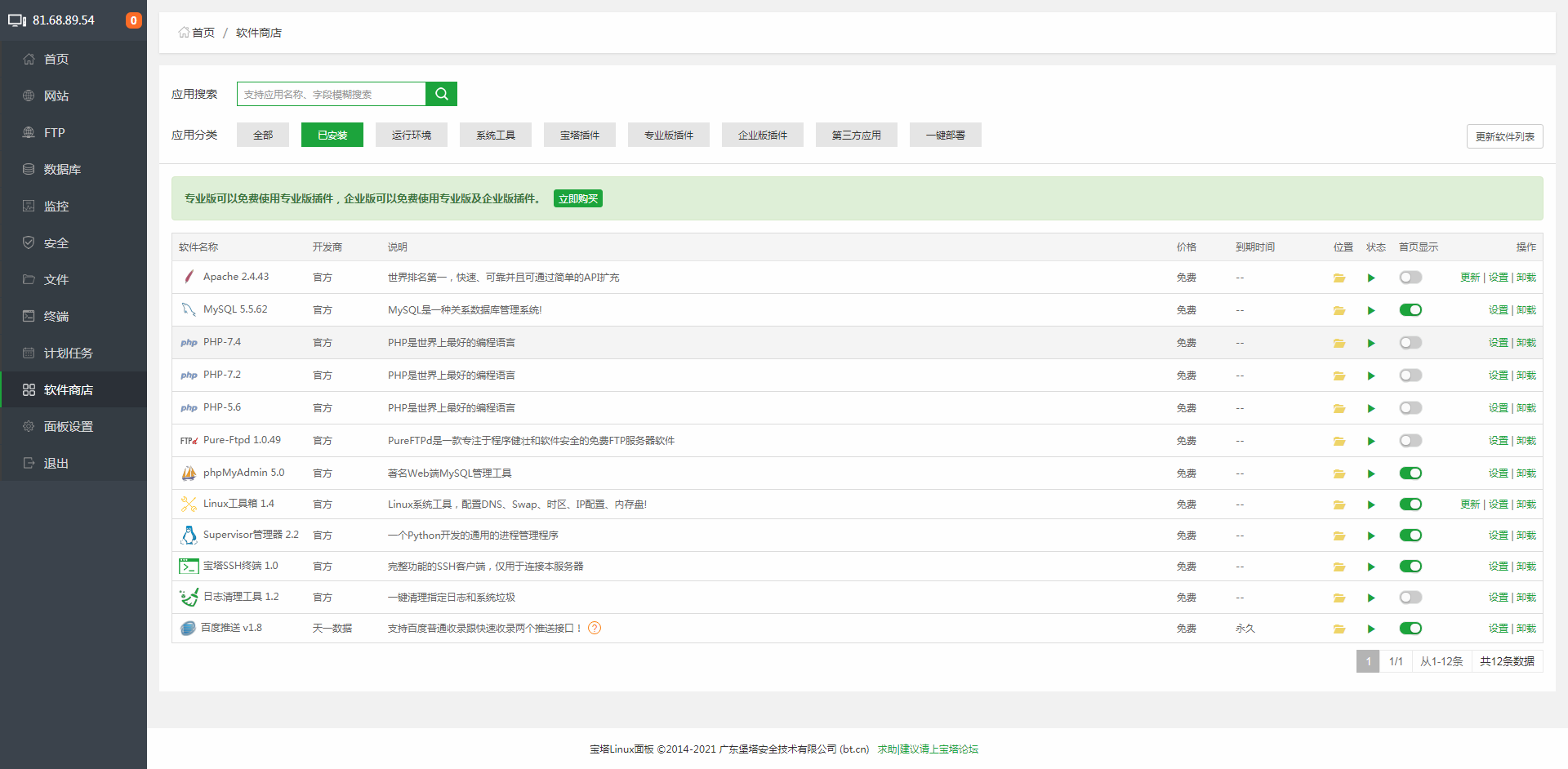Open 网站 in the sidebar
The height and width of the screenshot is (769, 1568).
click(x=73, y=96)
